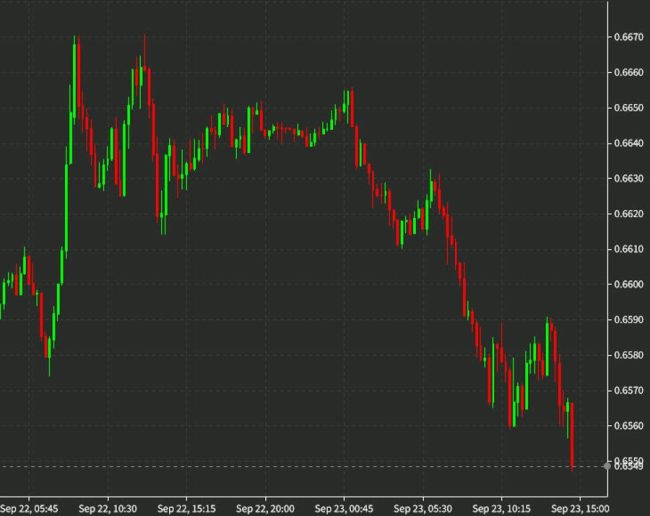Click the 0.6570 price axis label
650x516 pixels.
coord(626,390)
